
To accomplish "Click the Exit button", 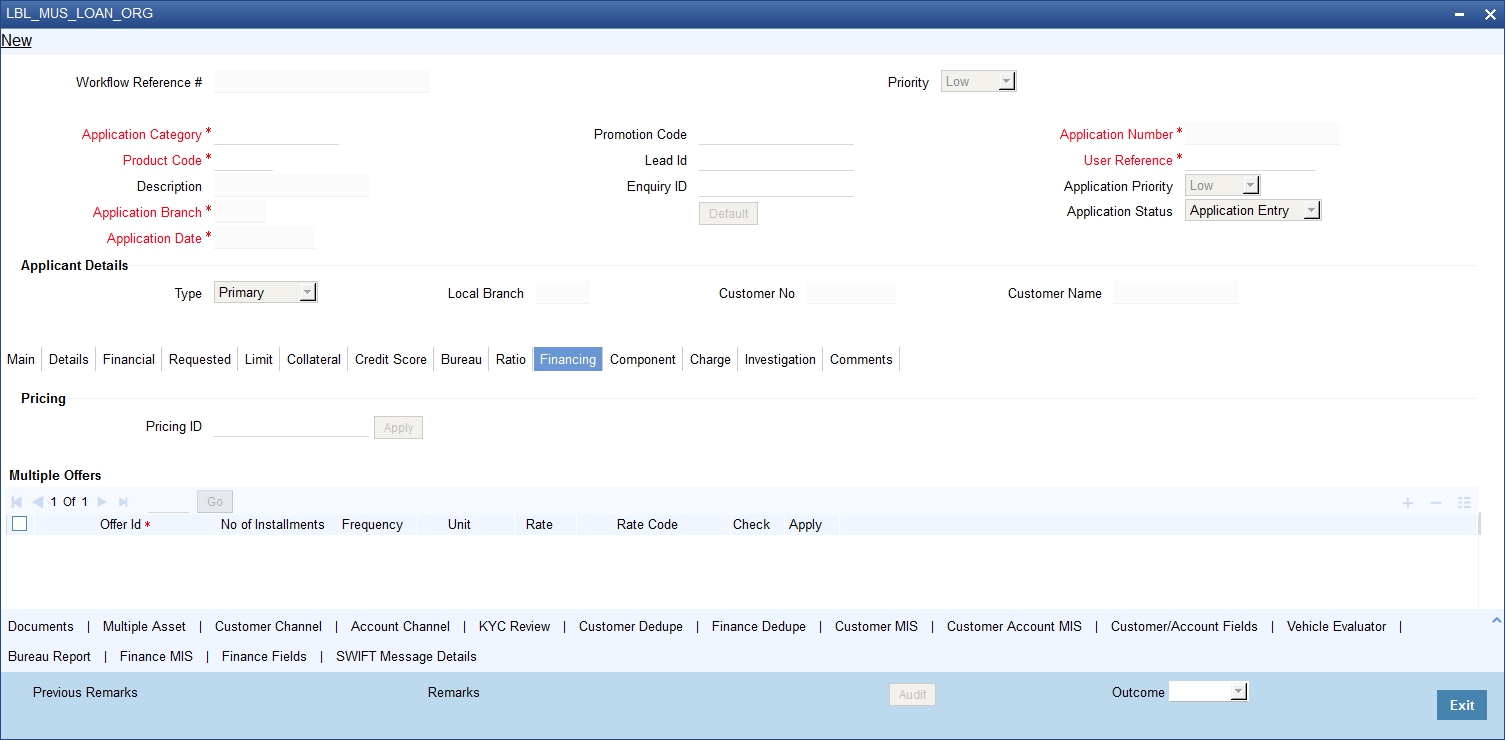I will (x=1462, y=705).
